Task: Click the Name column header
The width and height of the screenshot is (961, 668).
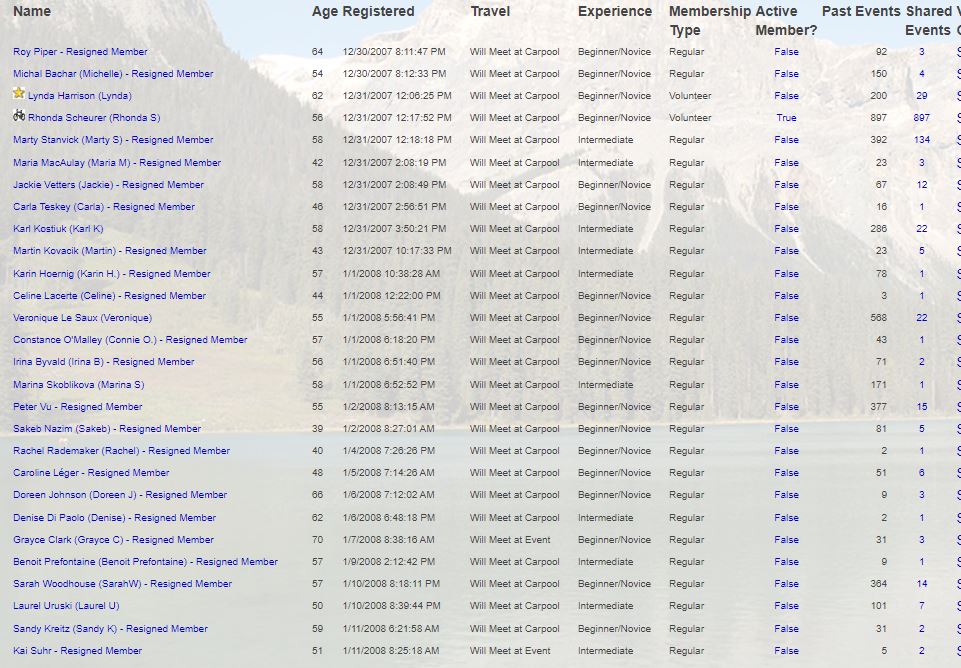Action: coord(32,11)
